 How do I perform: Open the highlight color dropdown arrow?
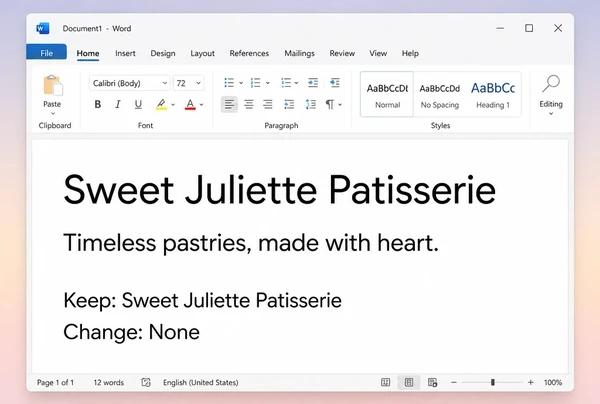coord(173,104)
